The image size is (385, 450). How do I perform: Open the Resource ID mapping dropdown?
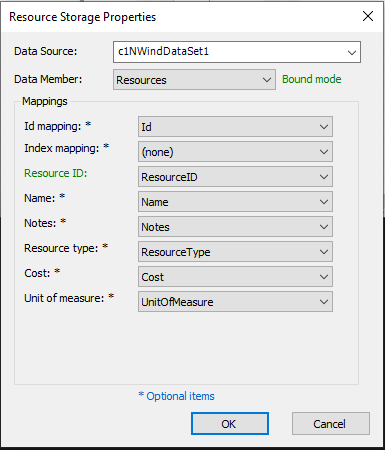(235, 177)
